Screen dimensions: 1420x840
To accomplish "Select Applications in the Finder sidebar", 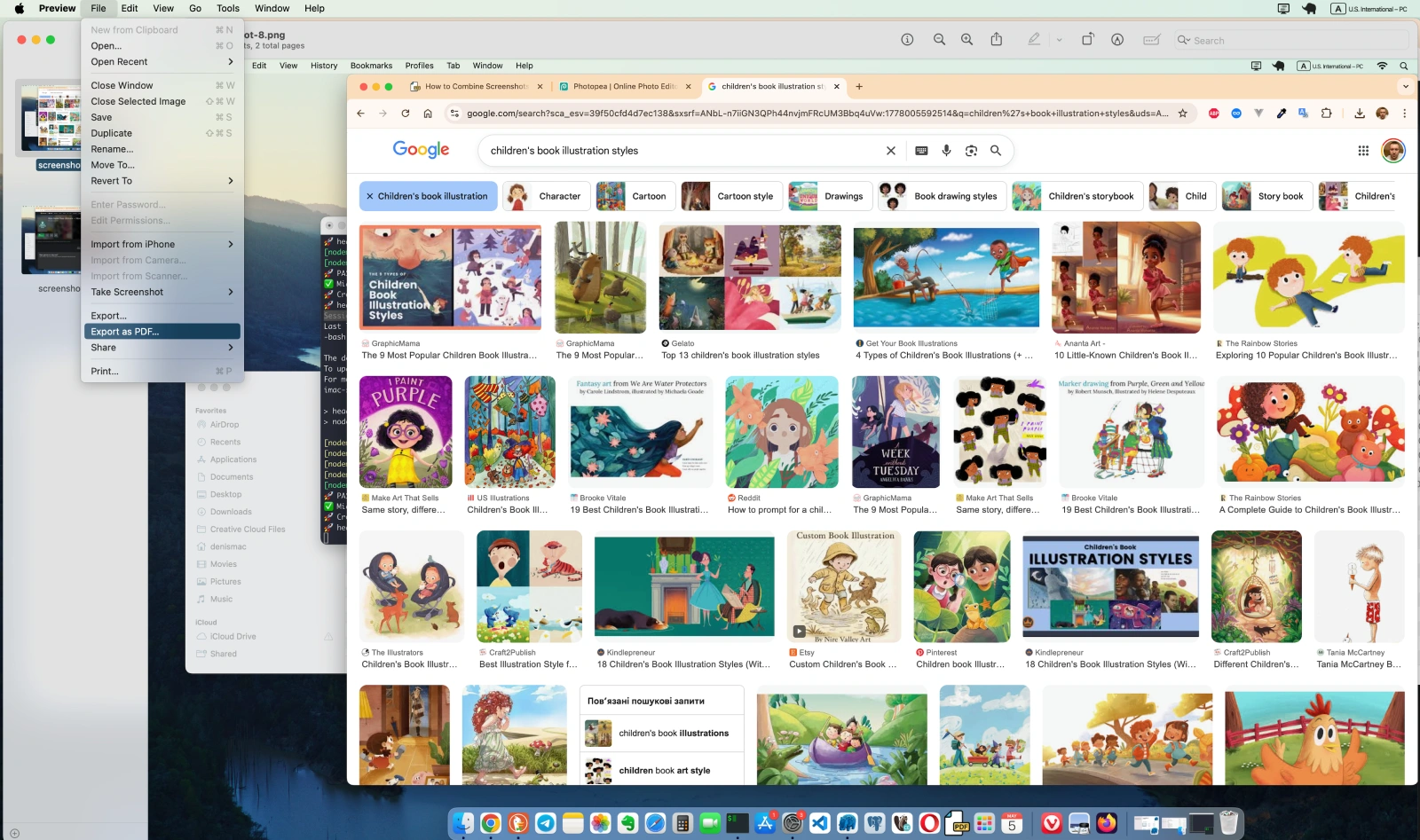I will coord(233,459).
